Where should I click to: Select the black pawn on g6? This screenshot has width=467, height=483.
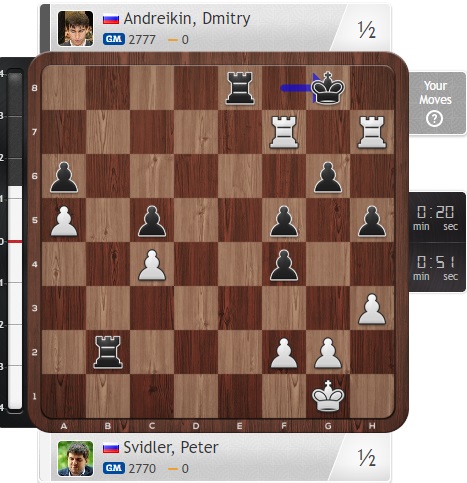tap(328, 177)
